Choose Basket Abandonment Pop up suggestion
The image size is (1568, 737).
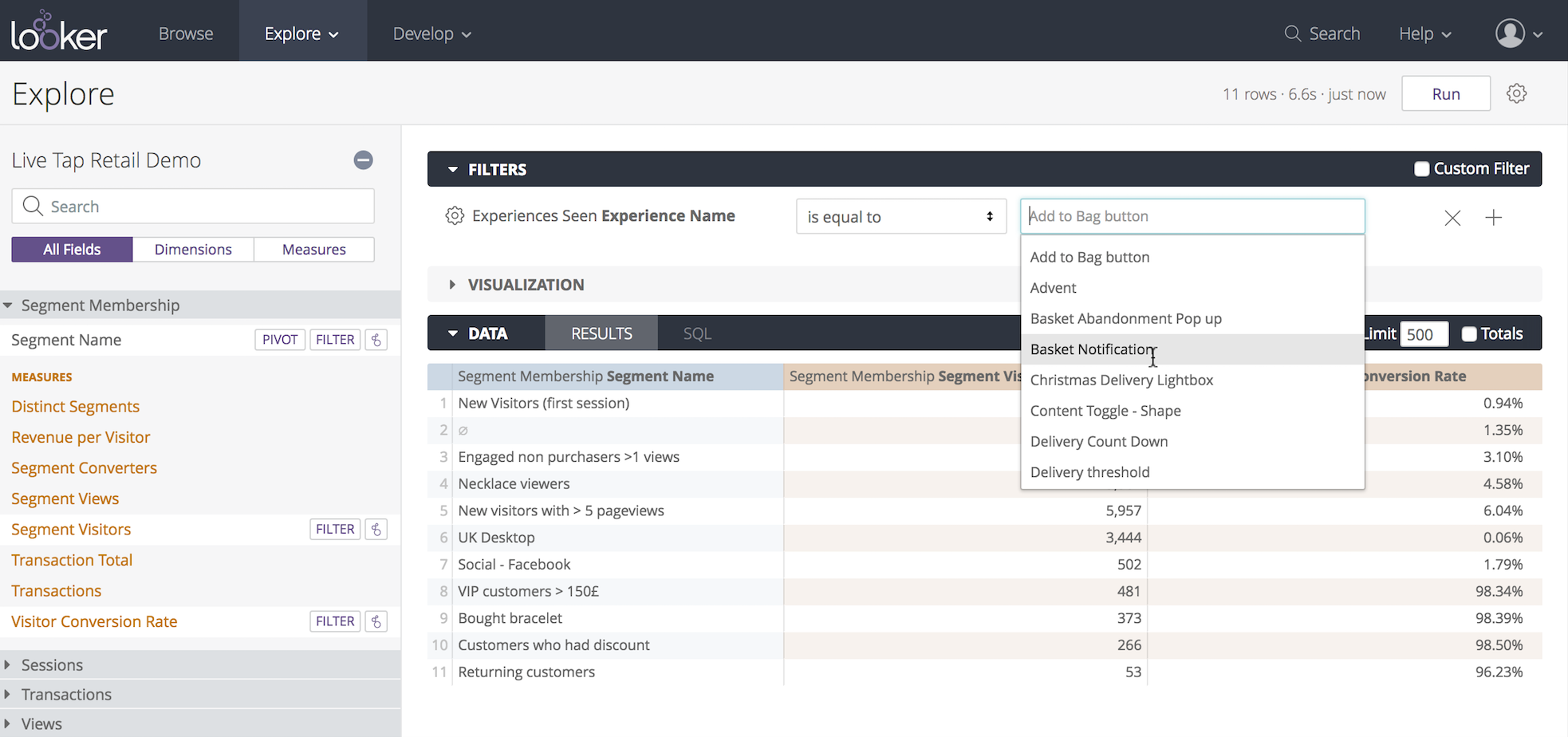tap(1192, 318)
